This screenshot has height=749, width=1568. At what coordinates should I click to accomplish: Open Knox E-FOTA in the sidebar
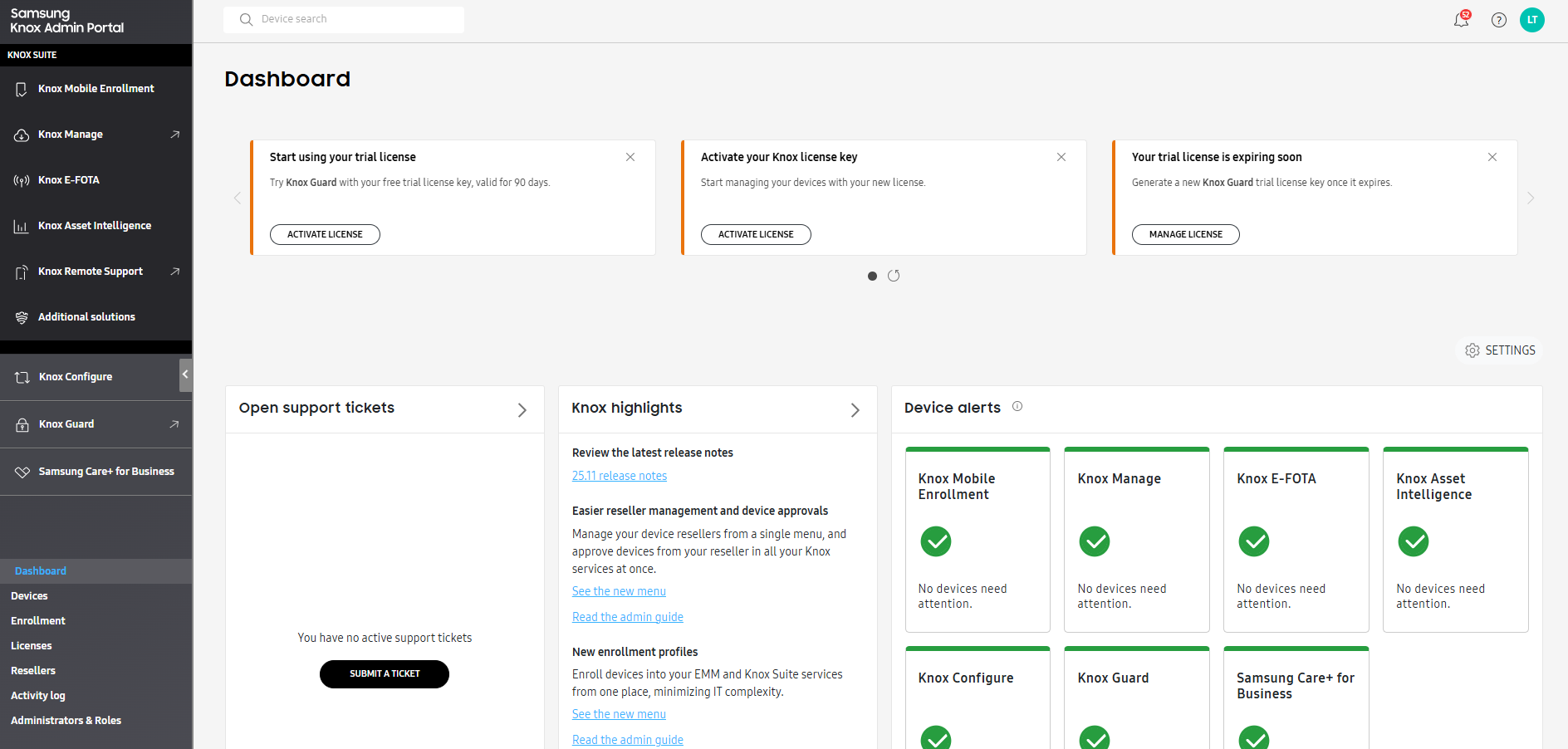(96, 180)
